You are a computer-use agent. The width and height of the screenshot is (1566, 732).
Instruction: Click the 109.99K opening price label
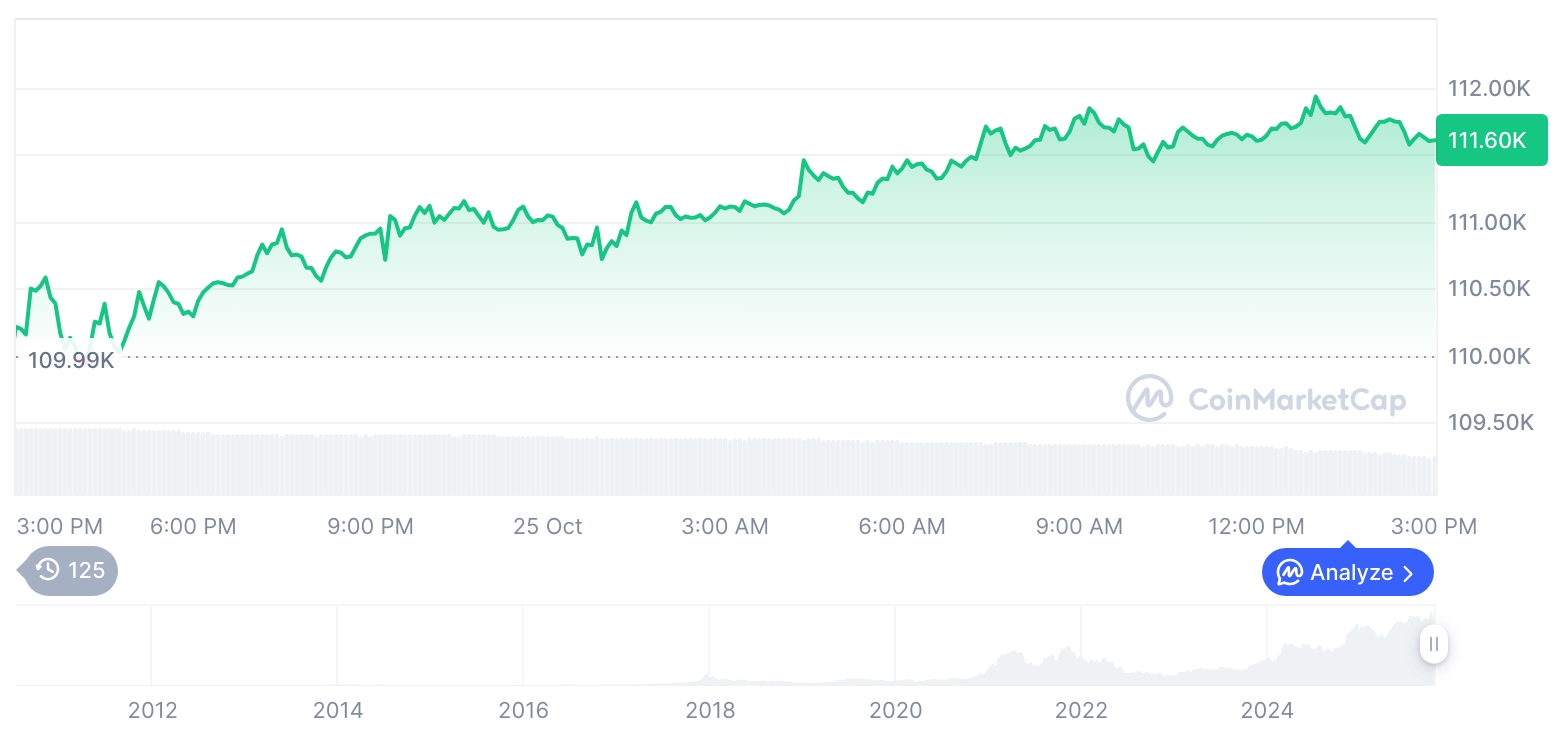pos(71,361)
